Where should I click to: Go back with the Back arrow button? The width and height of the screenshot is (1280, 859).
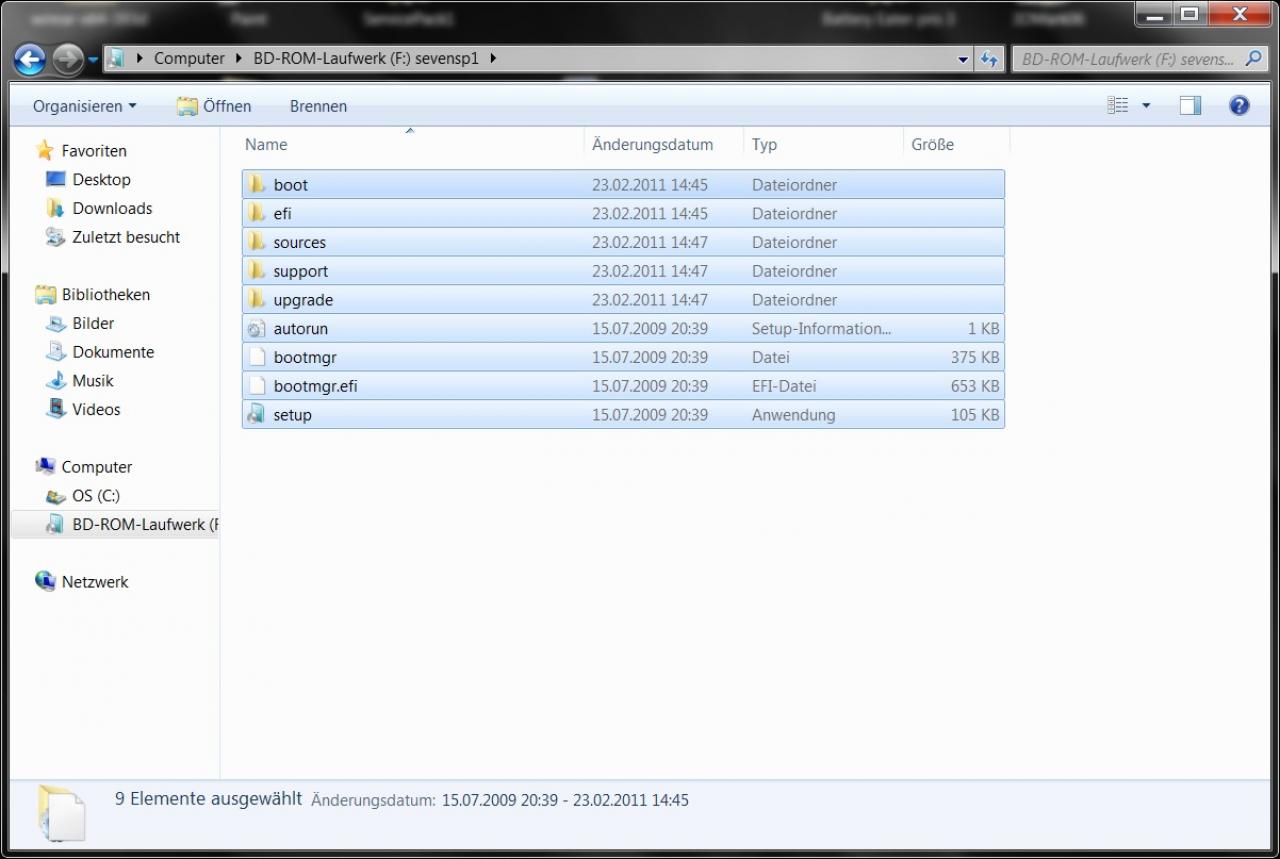(x=30, y=60)
